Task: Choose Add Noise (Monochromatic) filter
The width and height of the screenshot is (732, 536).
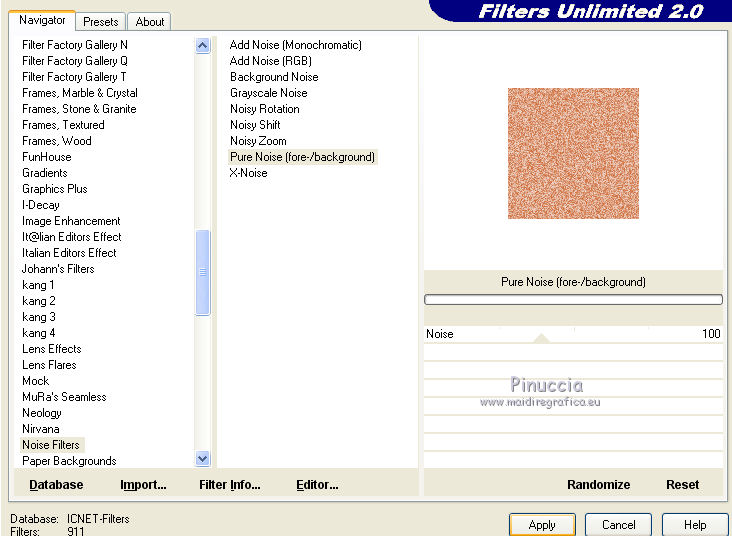Action: (296, 45)
